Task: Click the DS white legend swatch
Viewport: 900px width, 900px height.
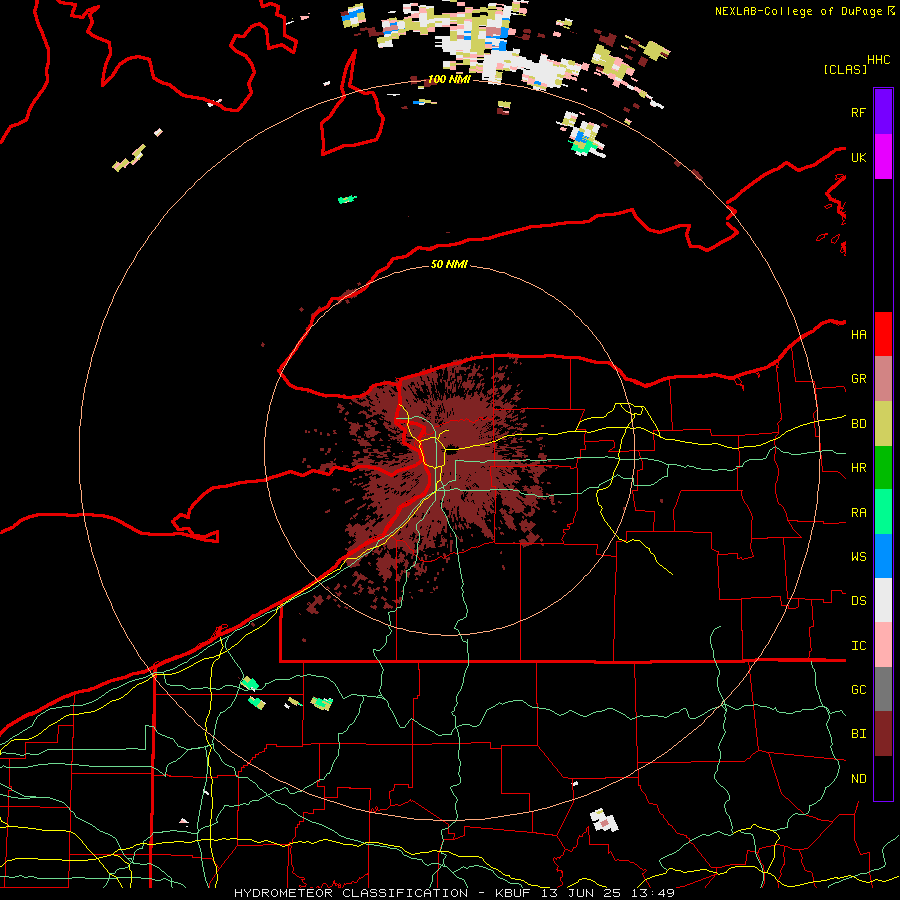Action: pyautogui.click(x=883, y=600)
